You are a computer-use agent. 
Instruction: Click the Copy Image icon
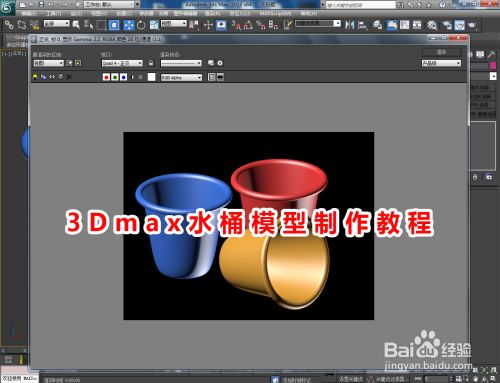43,77
